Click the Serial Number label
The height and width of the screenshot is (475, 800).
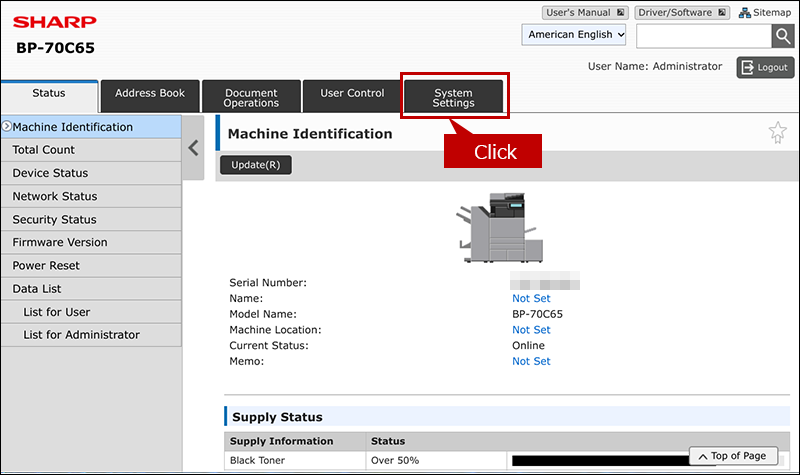click(x=268, y=283)
